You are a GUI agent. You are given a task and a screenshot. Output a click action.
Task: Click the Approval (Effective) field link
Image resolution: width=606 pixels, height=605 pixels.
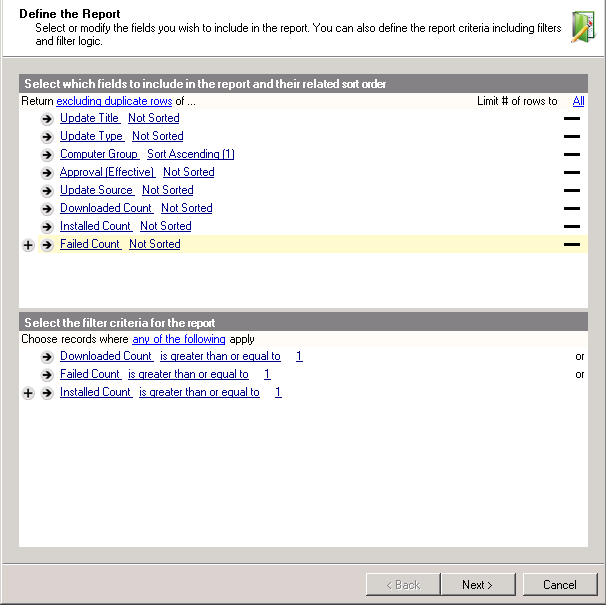coord(107,172)
